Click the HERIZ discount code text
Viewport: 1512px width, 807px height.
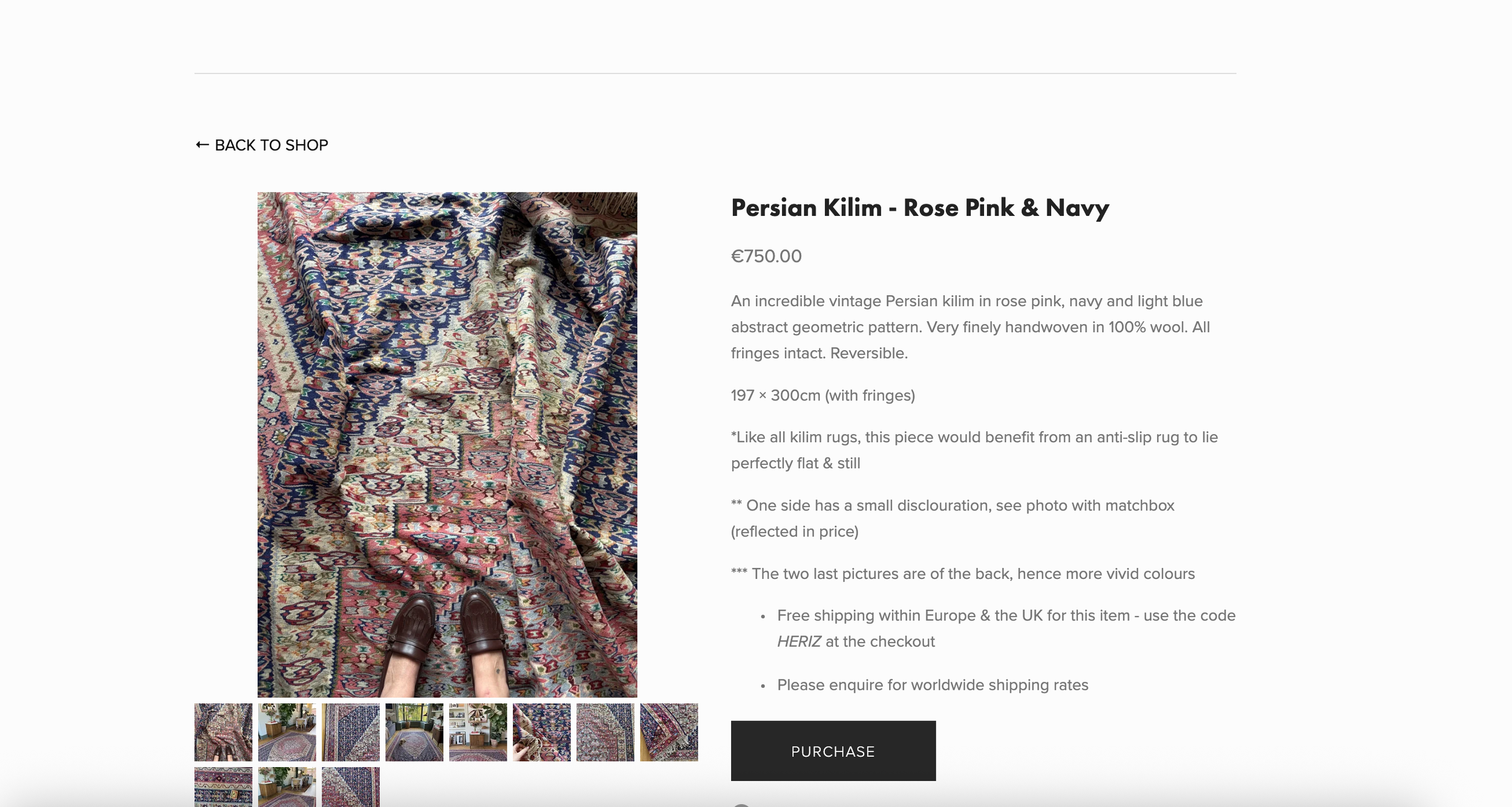click(x=799, y=642)
